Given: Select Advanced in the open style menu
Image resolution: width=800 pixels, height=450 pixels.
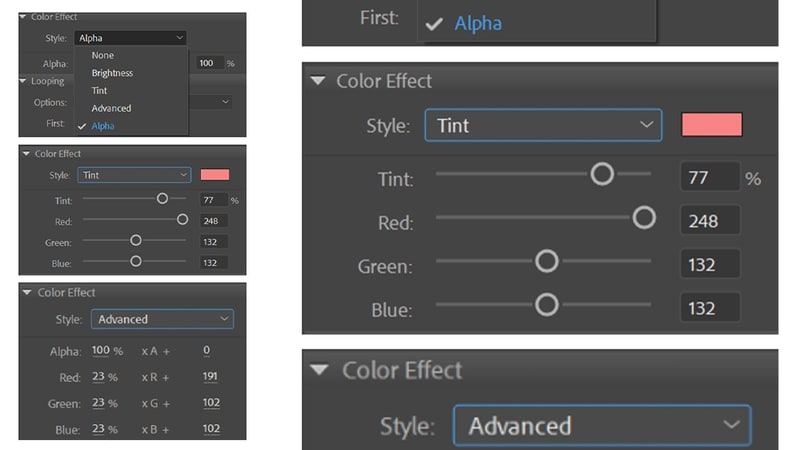Looking at the screenshot, I should click(111, 108).
